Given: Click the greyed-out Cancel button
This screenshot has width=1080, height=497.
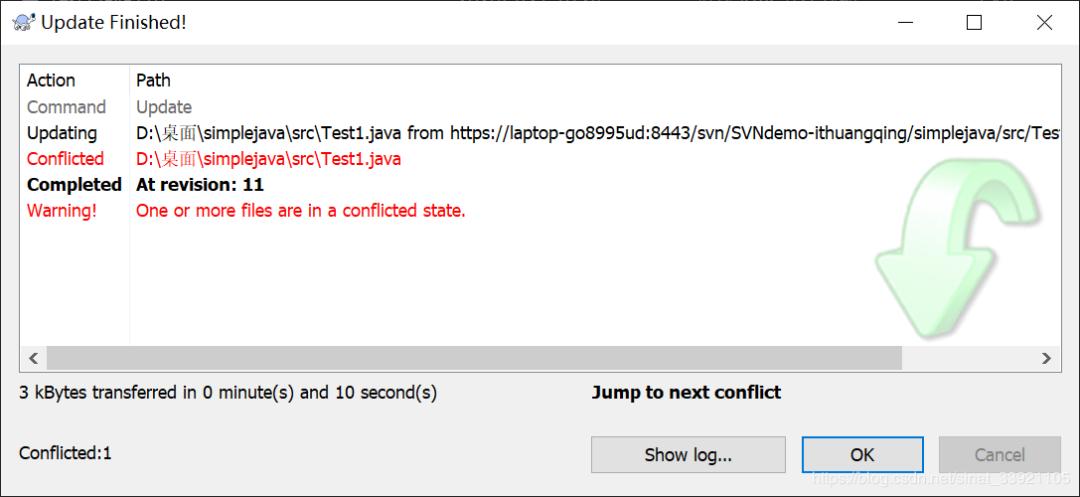Looking at the screenshot, I should pos(999,455).
